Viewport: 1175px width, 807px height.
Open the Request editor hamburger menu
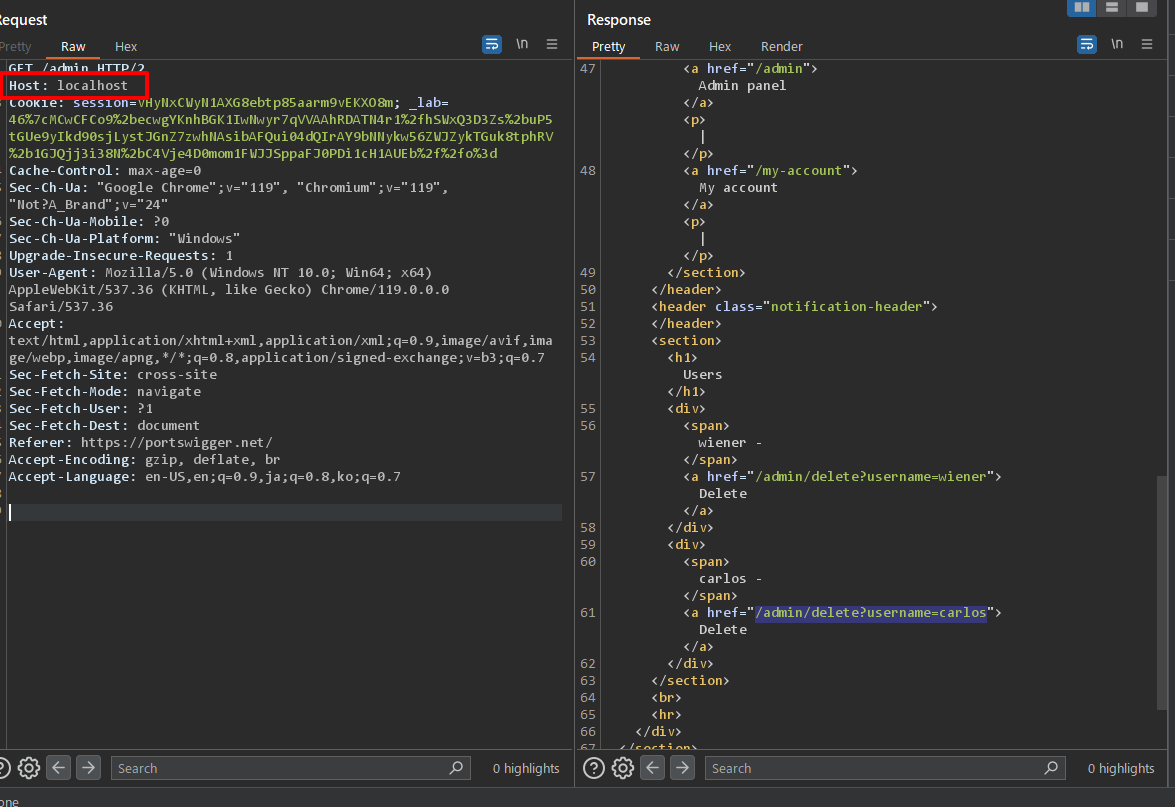[552, 44]
